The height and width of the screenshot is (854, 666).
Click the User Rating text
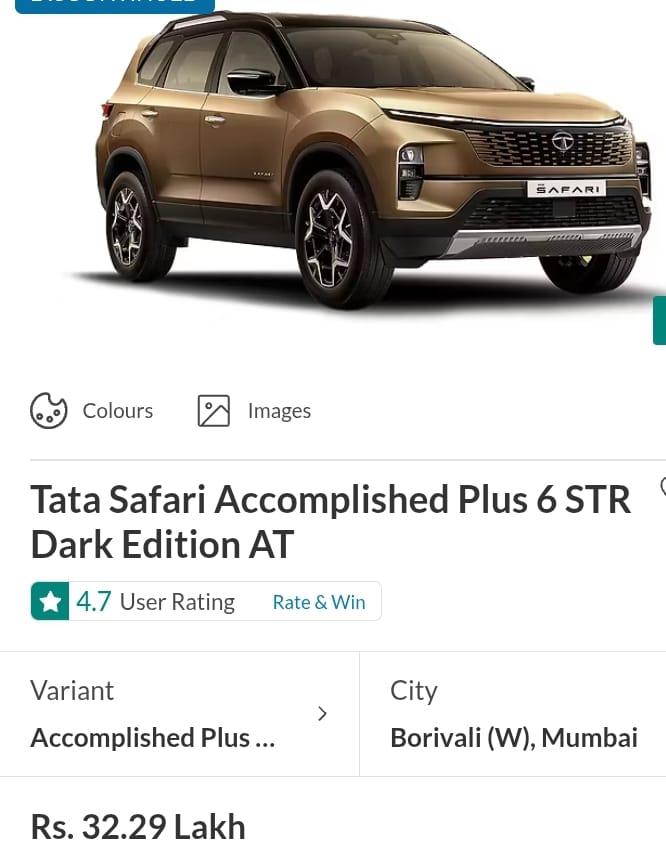pyautogui.click(x=177, y=602)
